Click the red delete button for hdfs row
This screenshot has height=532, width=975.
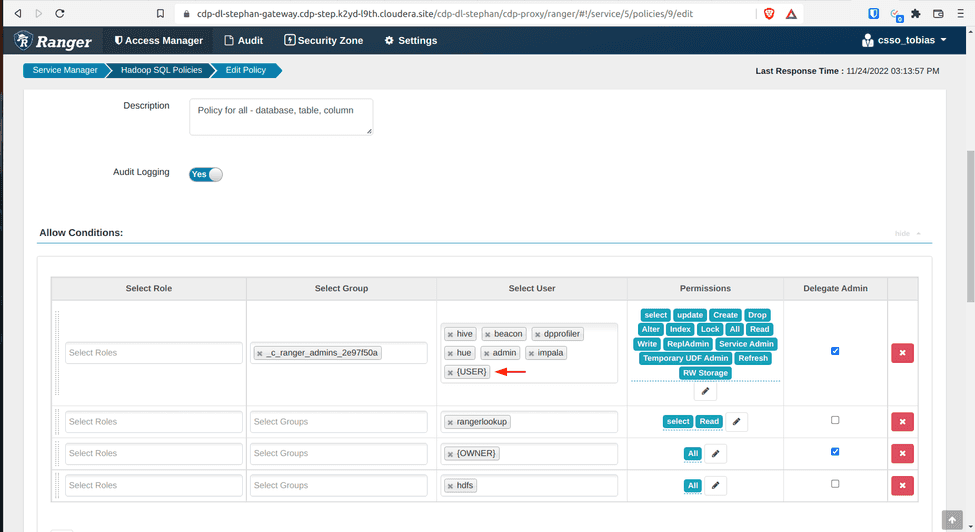pos(902,486)
